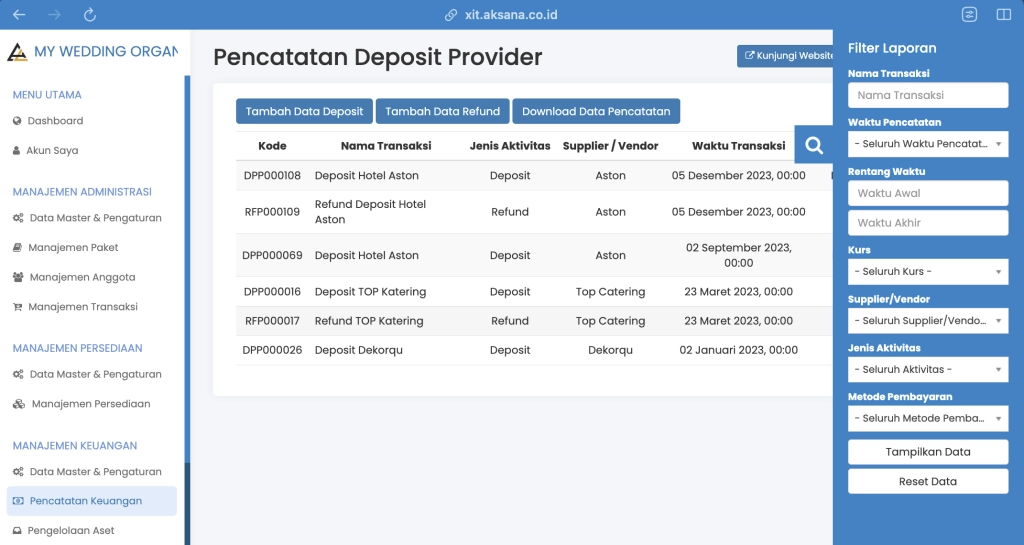Click the browser back arrow
1024x545 pixels.
[19, 15]
